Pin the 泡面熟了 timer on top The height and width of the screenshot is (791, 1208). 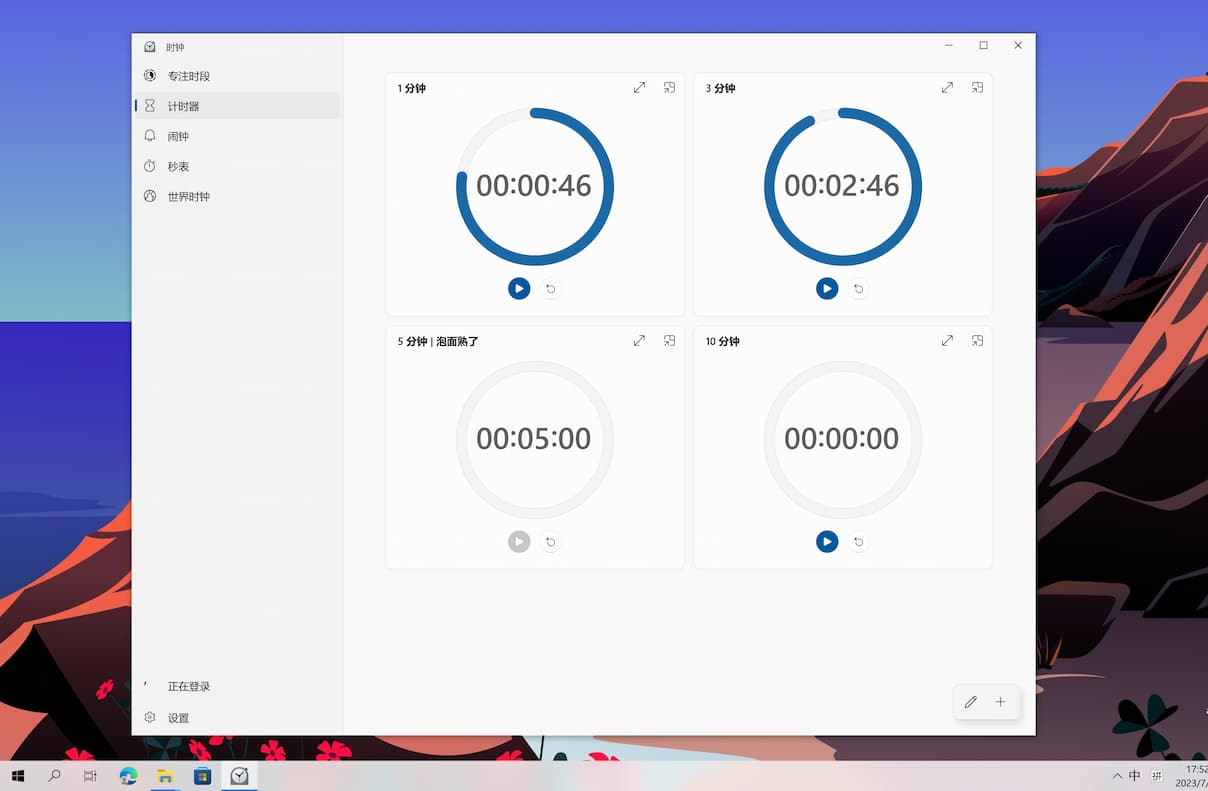(669, 341)
